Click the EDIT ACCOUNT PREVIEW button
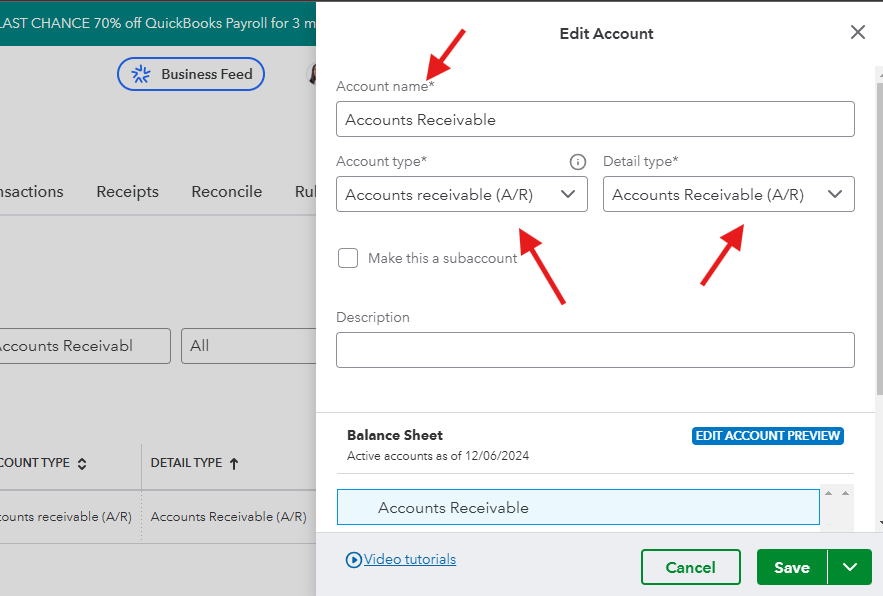This screenshot has width=883, height=596. tap(767, 436)
